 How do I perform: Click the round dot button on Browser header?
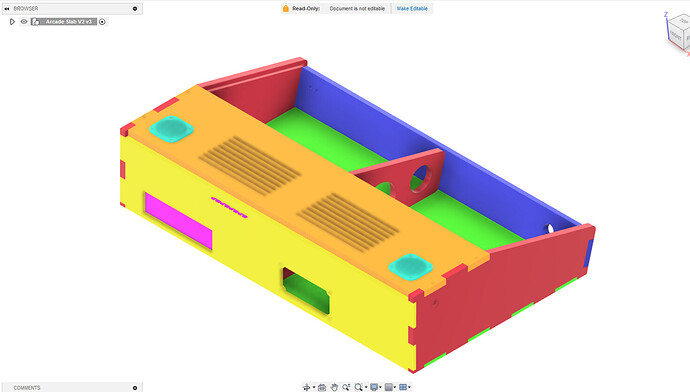click(135, 8)
